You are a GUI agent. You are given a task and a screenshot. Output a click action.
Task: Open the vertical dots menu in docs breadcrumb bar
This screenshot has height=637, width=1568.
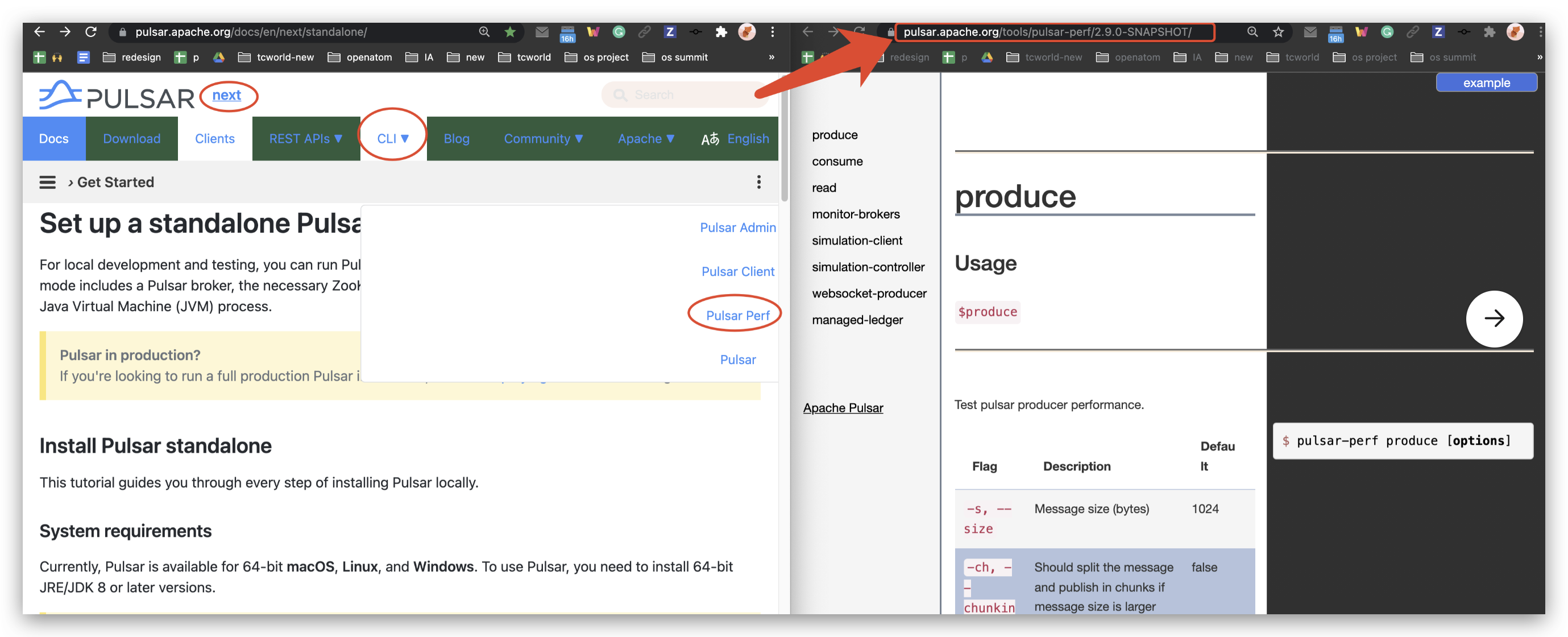(x=758, y=182)
